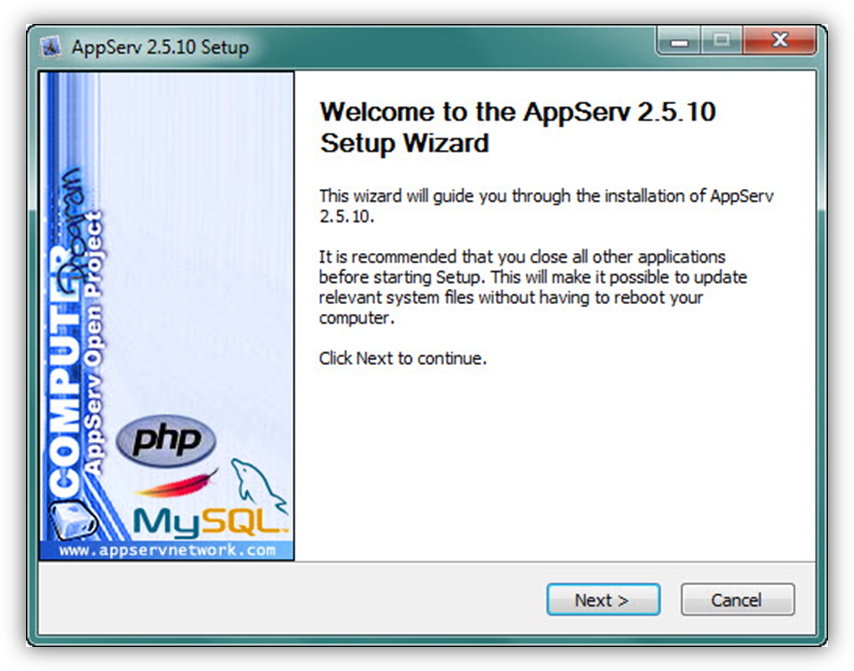
Task: Click the "AppServ 2.5.10 Setup" title bar text
Action: (x=160, y=47)
